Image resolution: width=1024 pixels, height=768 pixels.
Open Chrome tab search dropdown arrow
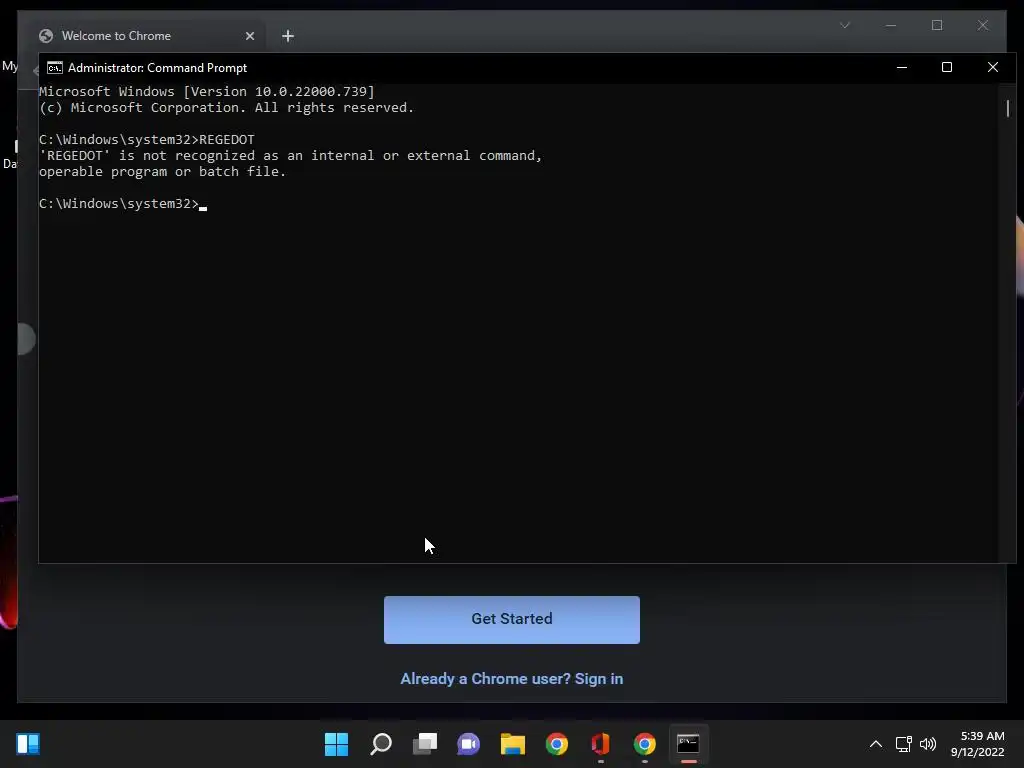pos(845,25)
